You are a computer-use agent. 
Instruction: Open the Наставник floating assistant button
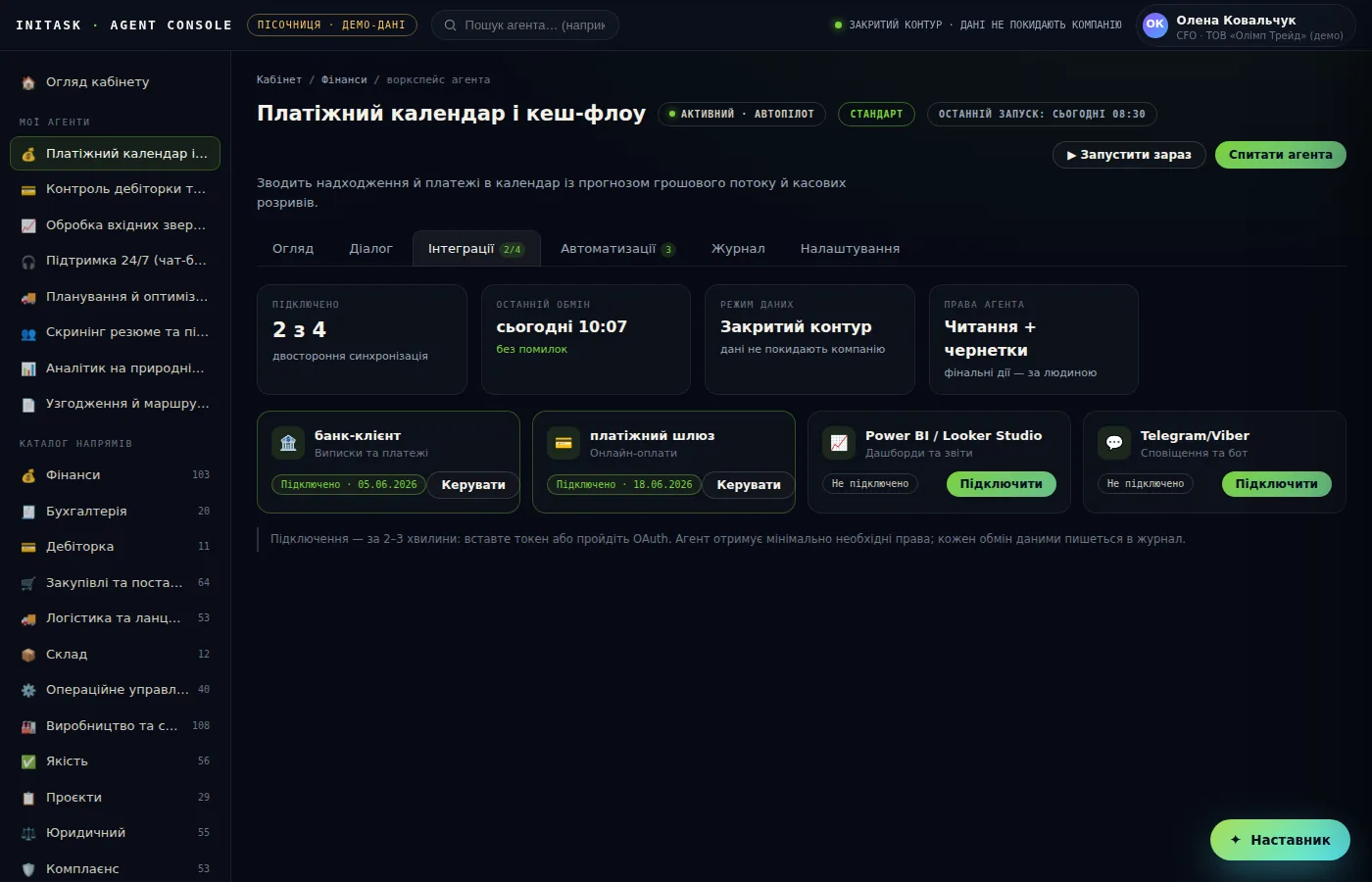click(1280, 840)
